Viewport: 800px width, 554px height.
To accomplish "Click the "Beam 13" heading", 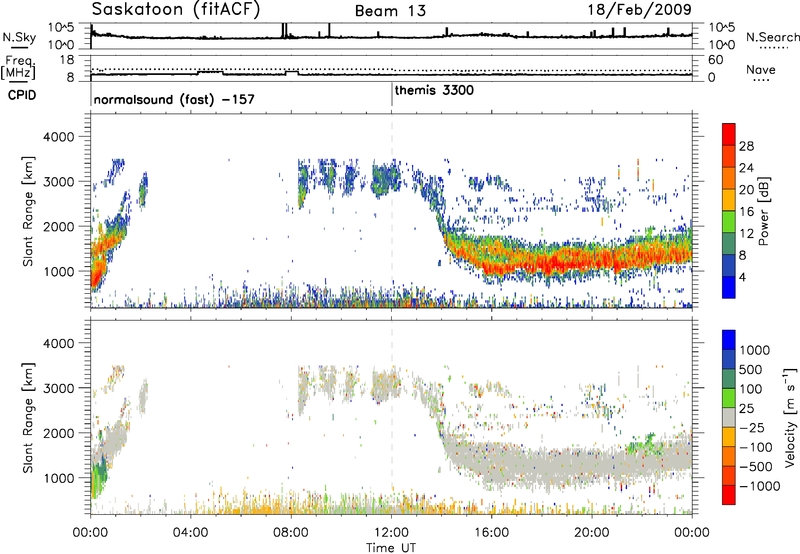I will point(390,11).
